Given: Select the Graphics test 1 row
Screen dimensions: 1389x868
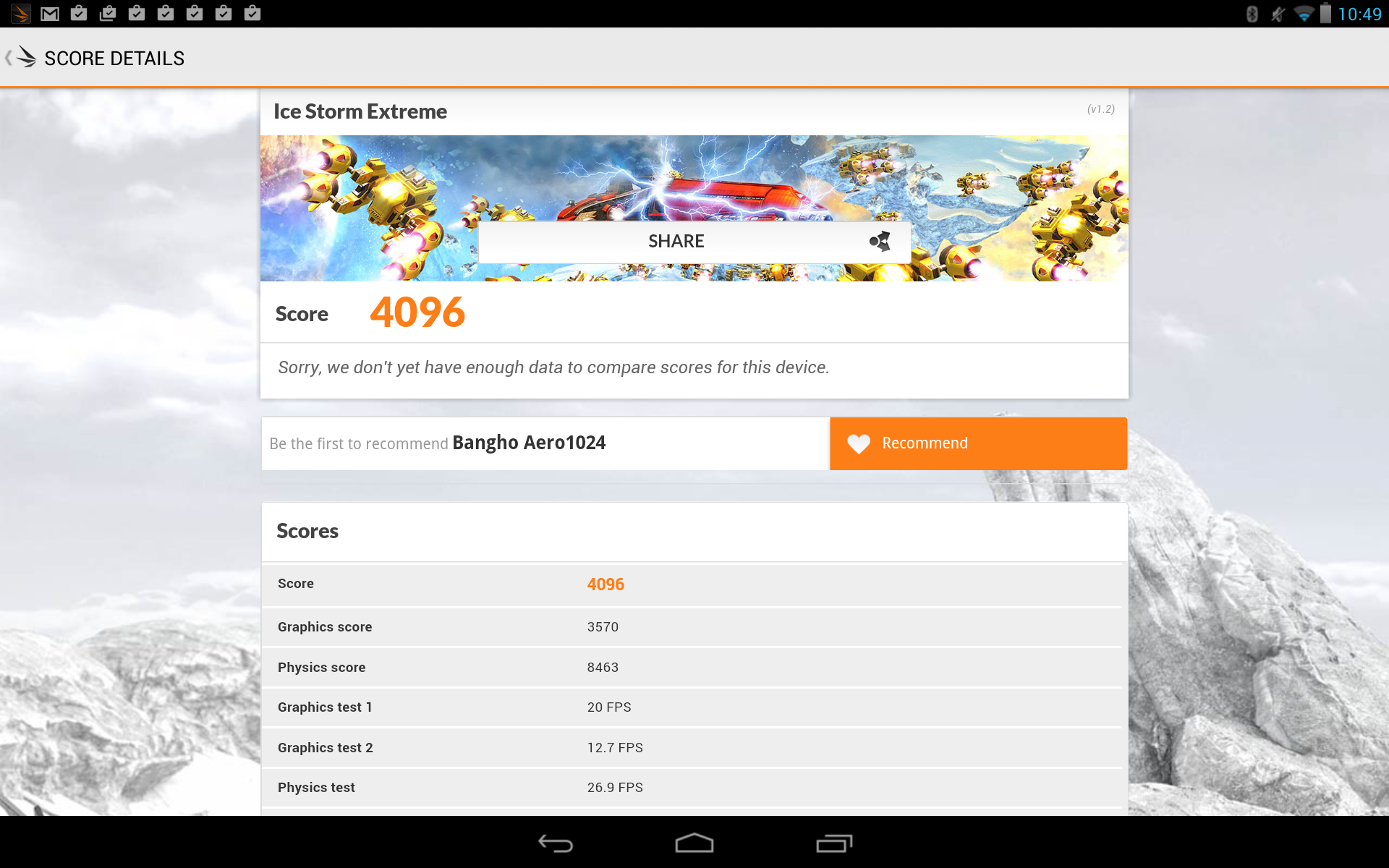Looking at the screenshot, I should click(x=692, y=707).
